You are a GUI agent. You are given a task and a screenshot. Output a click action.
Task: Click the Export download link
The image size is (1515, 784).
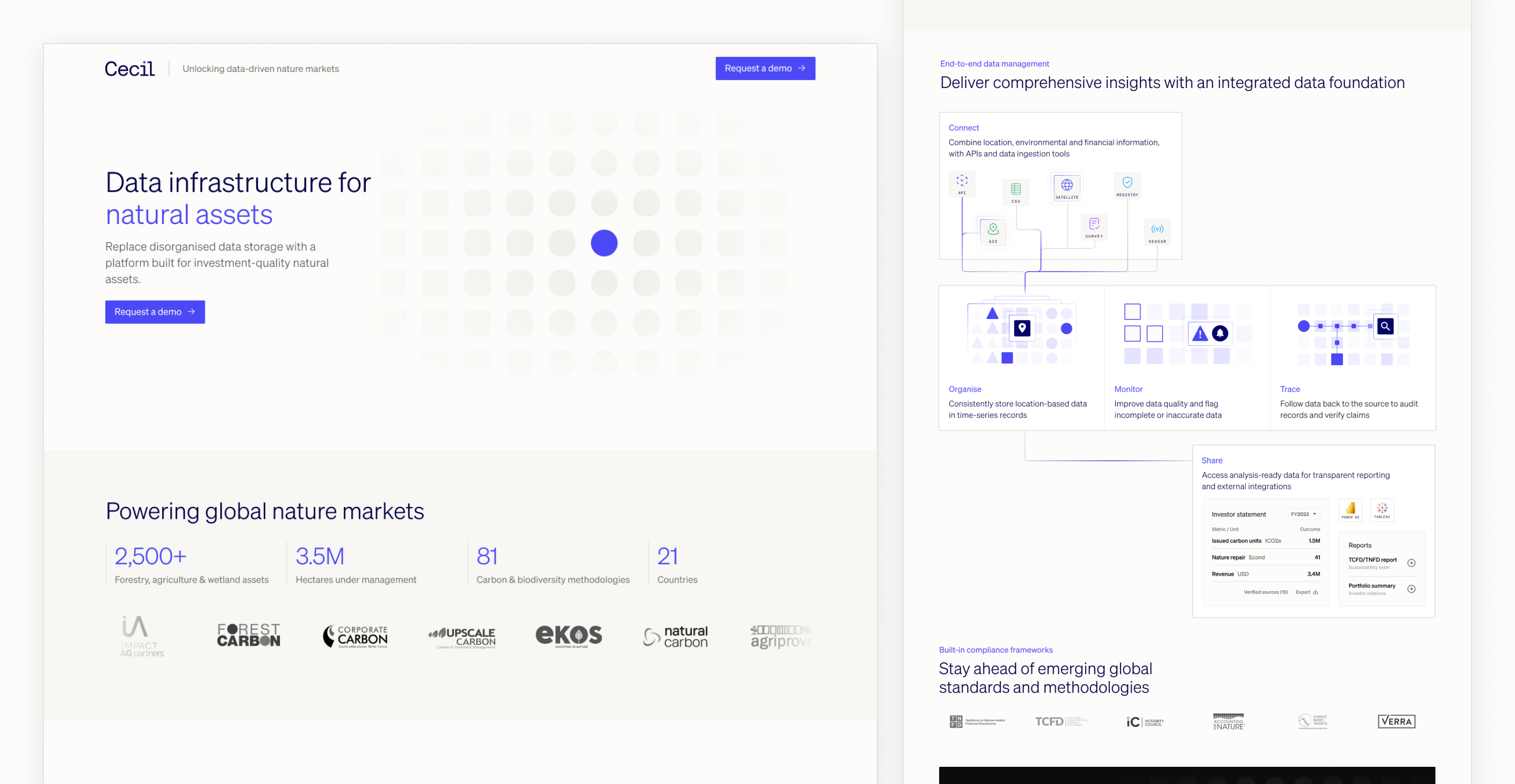tap(1306, 592)
